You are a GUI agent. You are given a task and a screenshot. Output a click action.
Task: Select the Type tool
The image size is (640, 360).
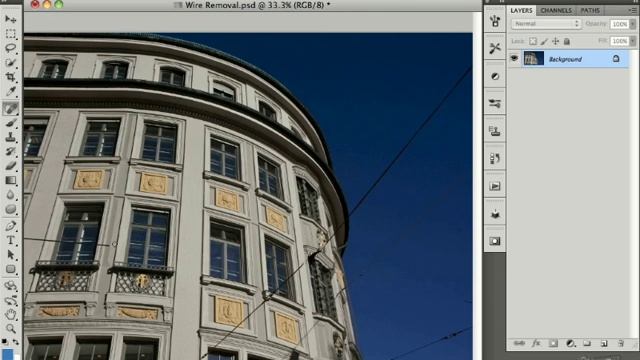coord(11,240)
